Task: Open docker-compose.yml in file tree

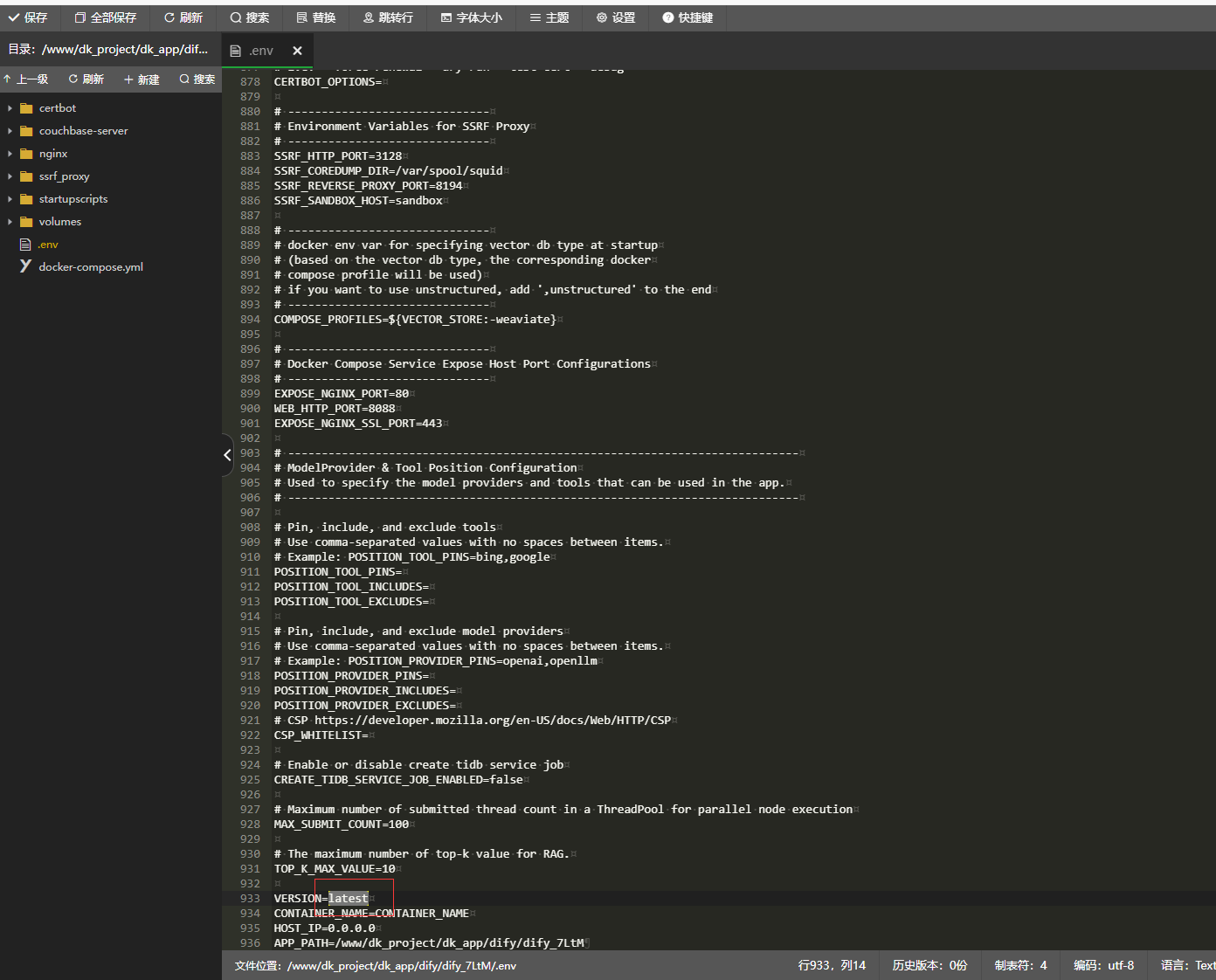Action: click(91, 267)
